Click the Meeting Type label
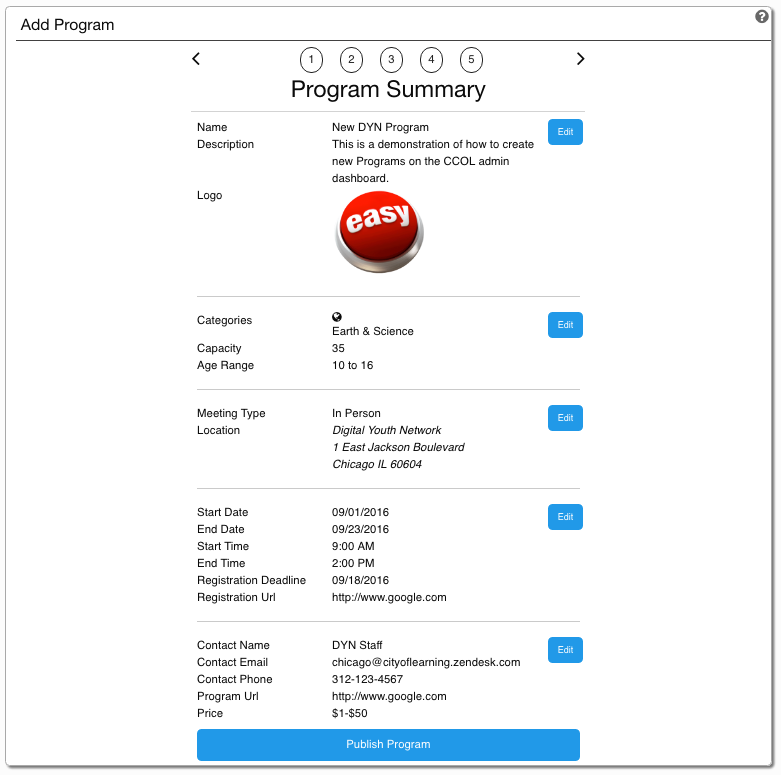This screenshot has width=781, height=775. (x=231, y=413)
